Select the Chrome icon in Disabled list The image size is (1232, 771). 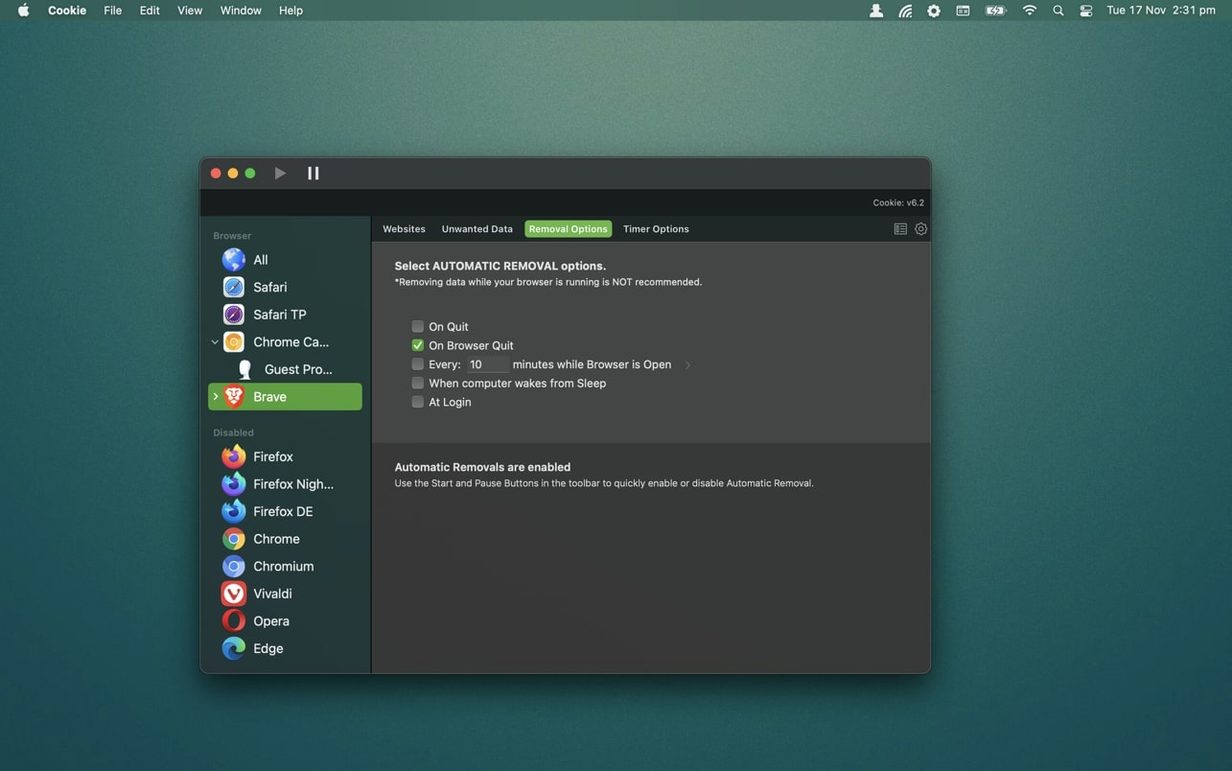pyautogui.click(x=234, y=539)
